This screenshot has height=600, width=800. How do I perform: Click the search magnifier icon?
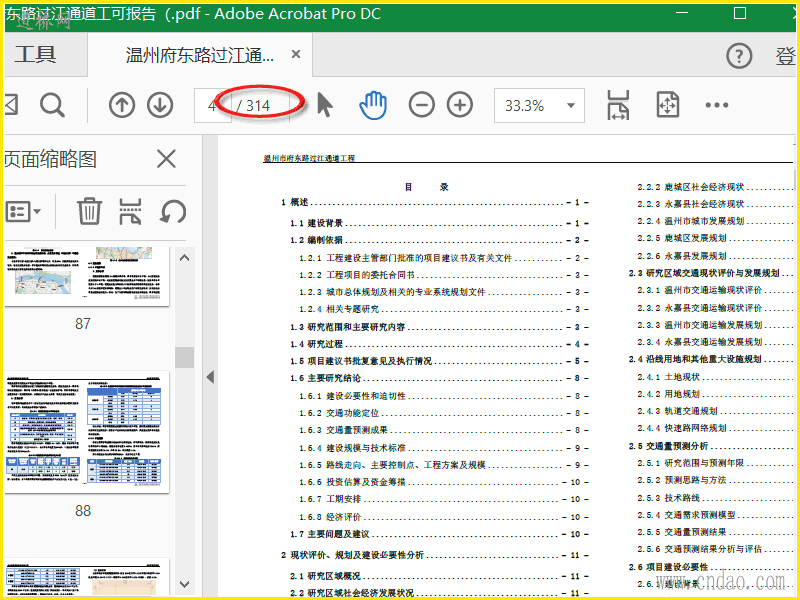pos(52,105)
